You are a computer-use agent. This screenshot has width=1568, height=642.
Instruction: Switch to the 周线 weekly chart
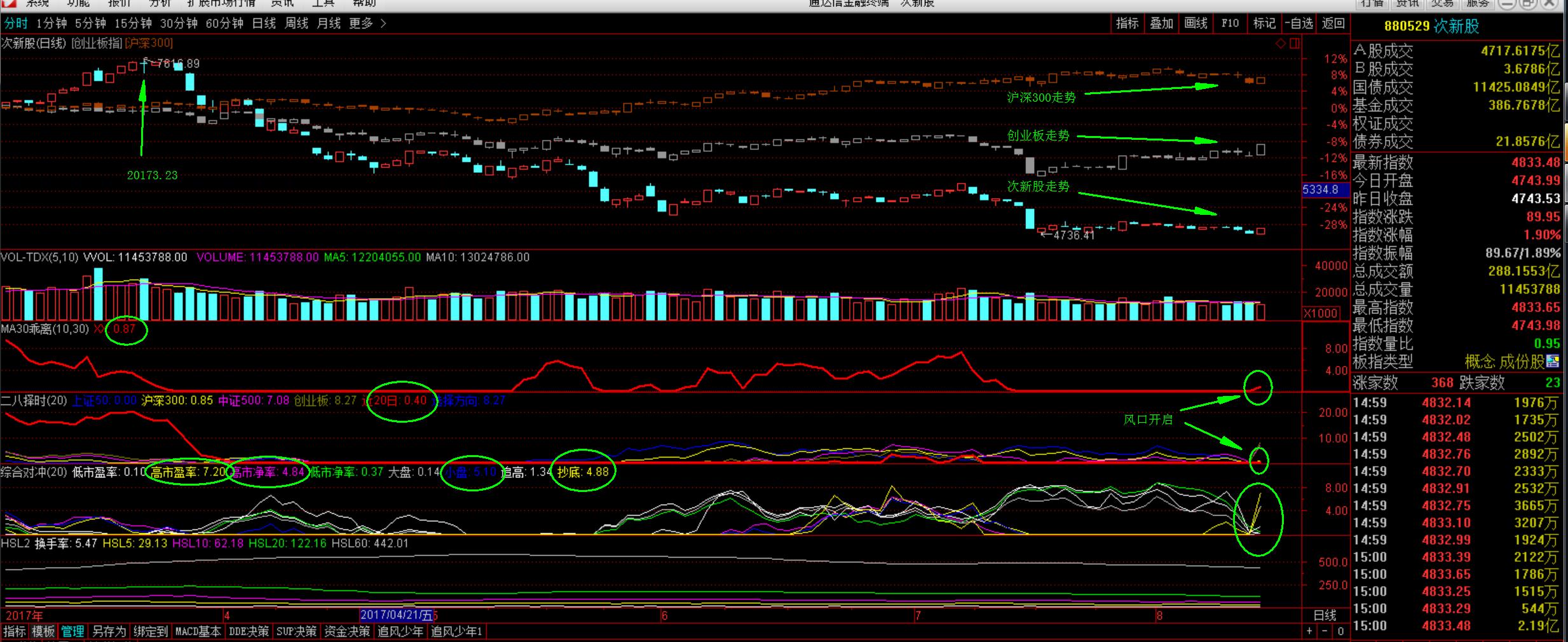[x=296, y=24]
